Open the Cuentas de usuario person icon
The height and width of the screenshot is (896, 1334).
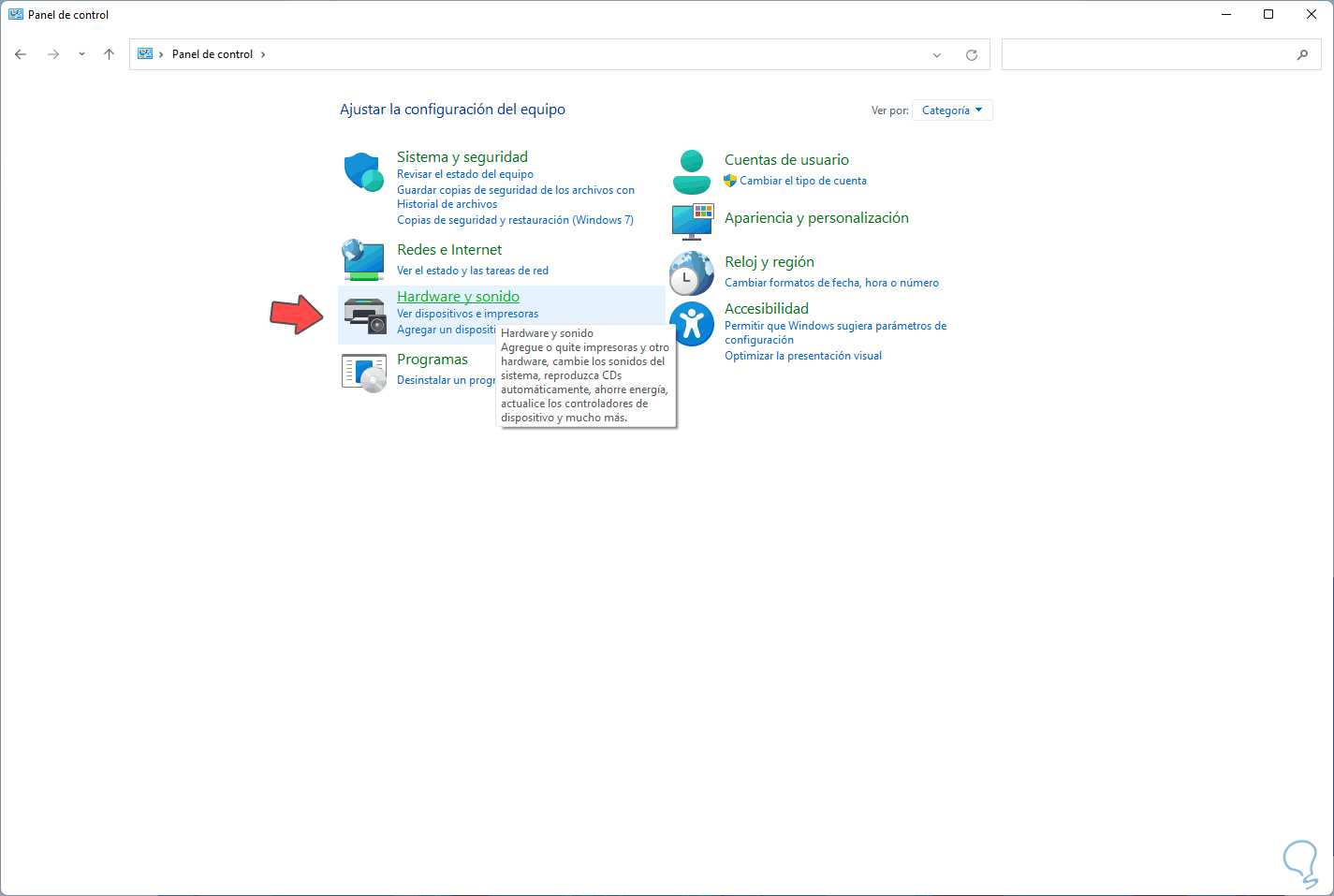click(x=692, y=172)
